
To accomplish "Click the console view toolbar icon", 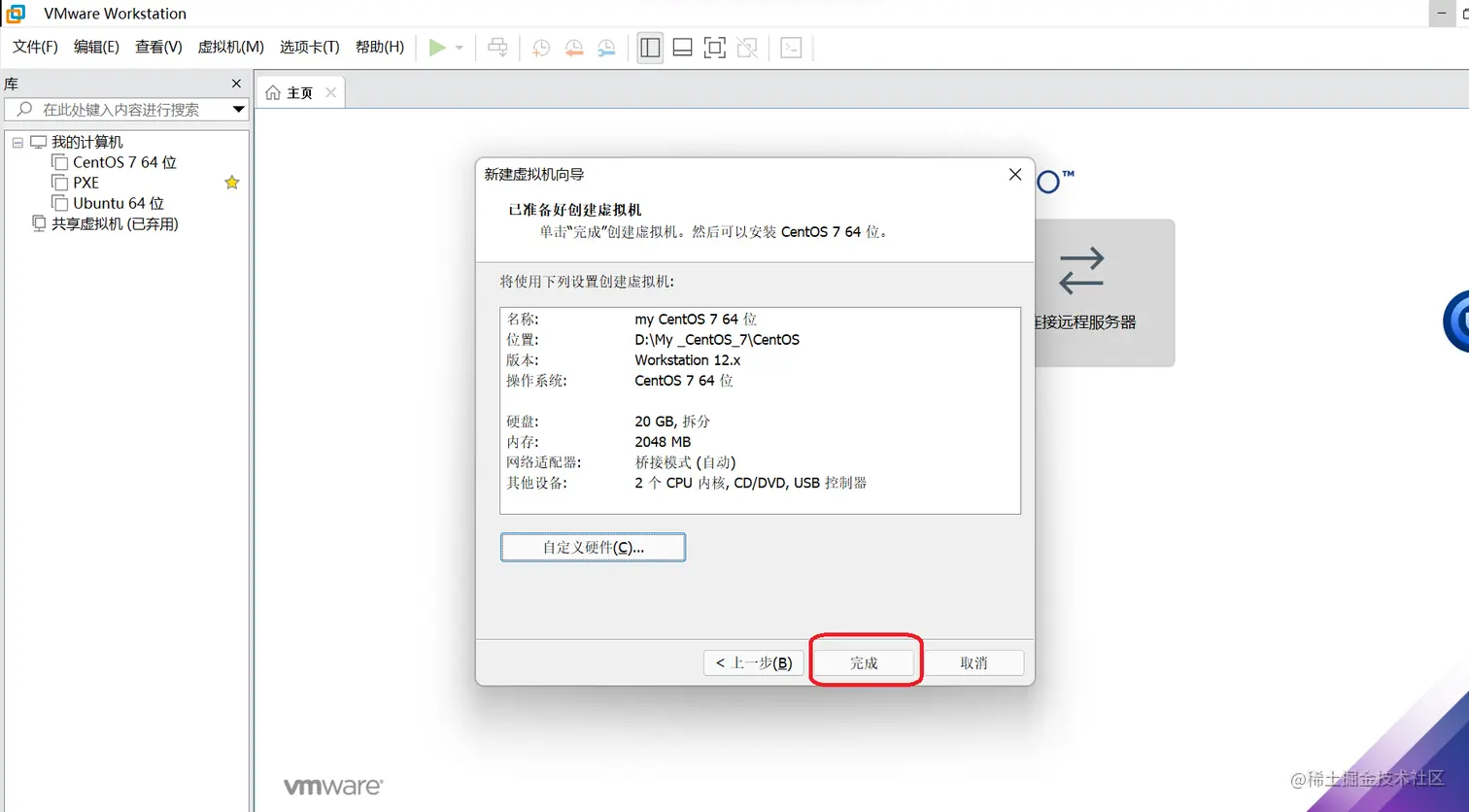I will 791,48.
